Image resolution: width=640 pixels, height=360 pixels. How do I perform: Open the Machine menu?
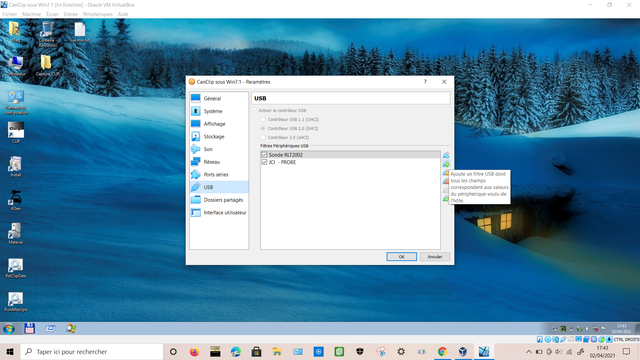(x=31, y=14)
